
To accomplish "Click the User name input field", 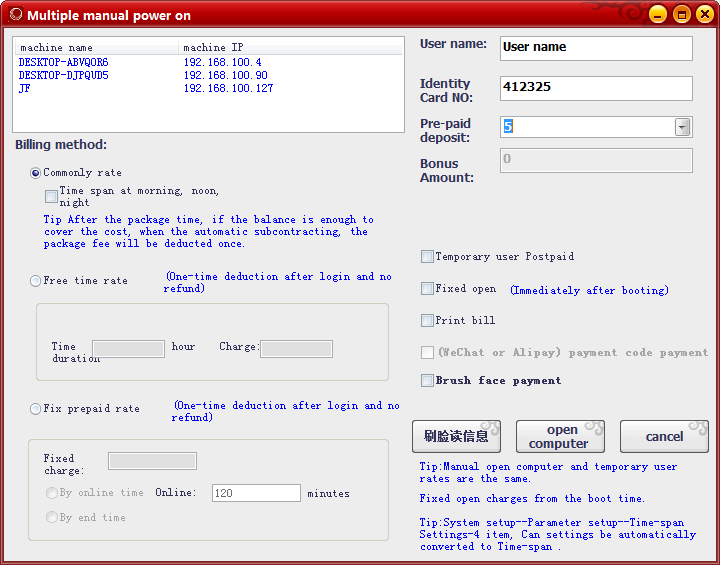I will click(x=596, y=47).
